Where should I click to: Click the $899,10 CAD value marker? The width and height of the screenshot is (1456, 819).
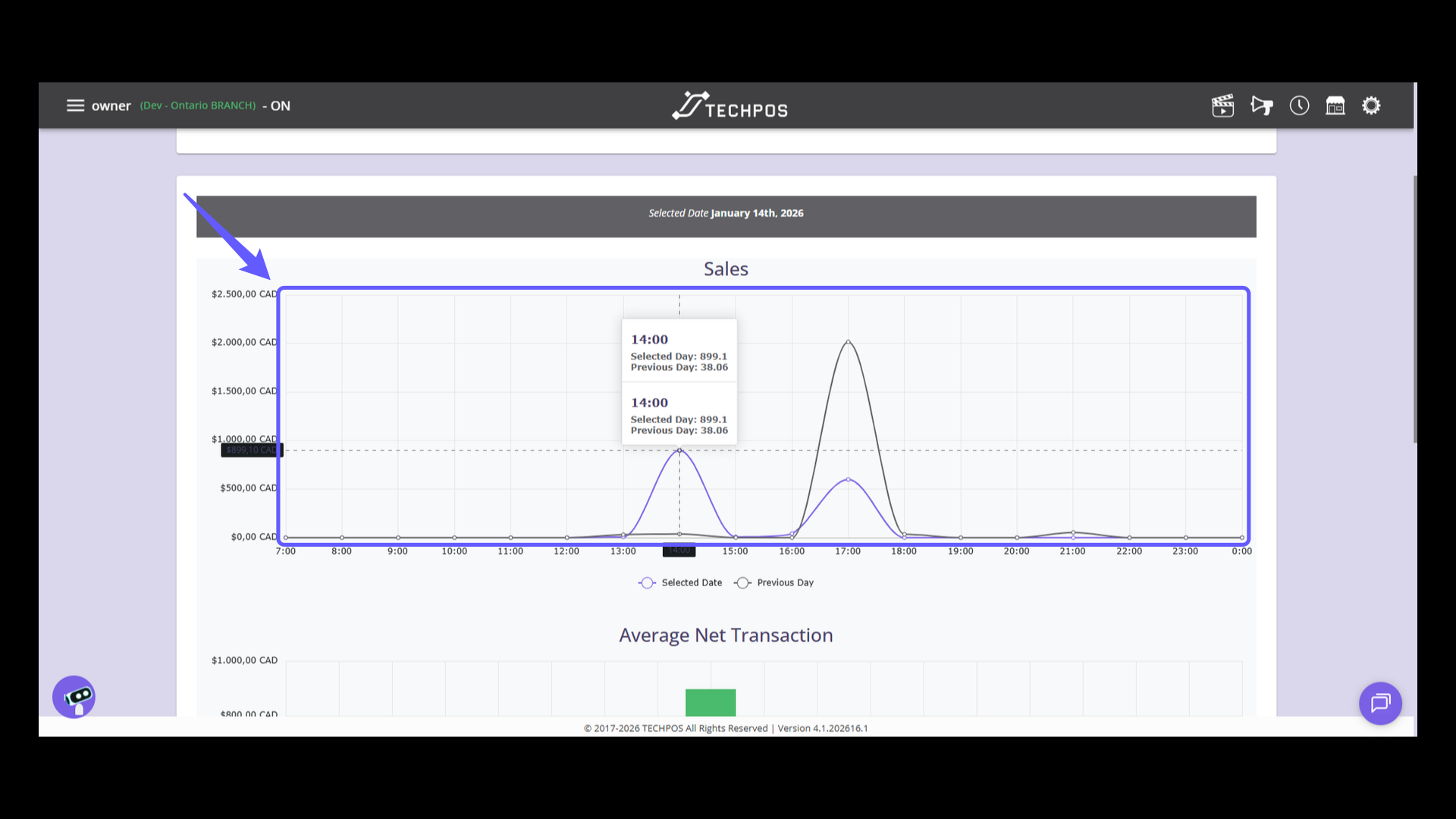tap(251, 450)
